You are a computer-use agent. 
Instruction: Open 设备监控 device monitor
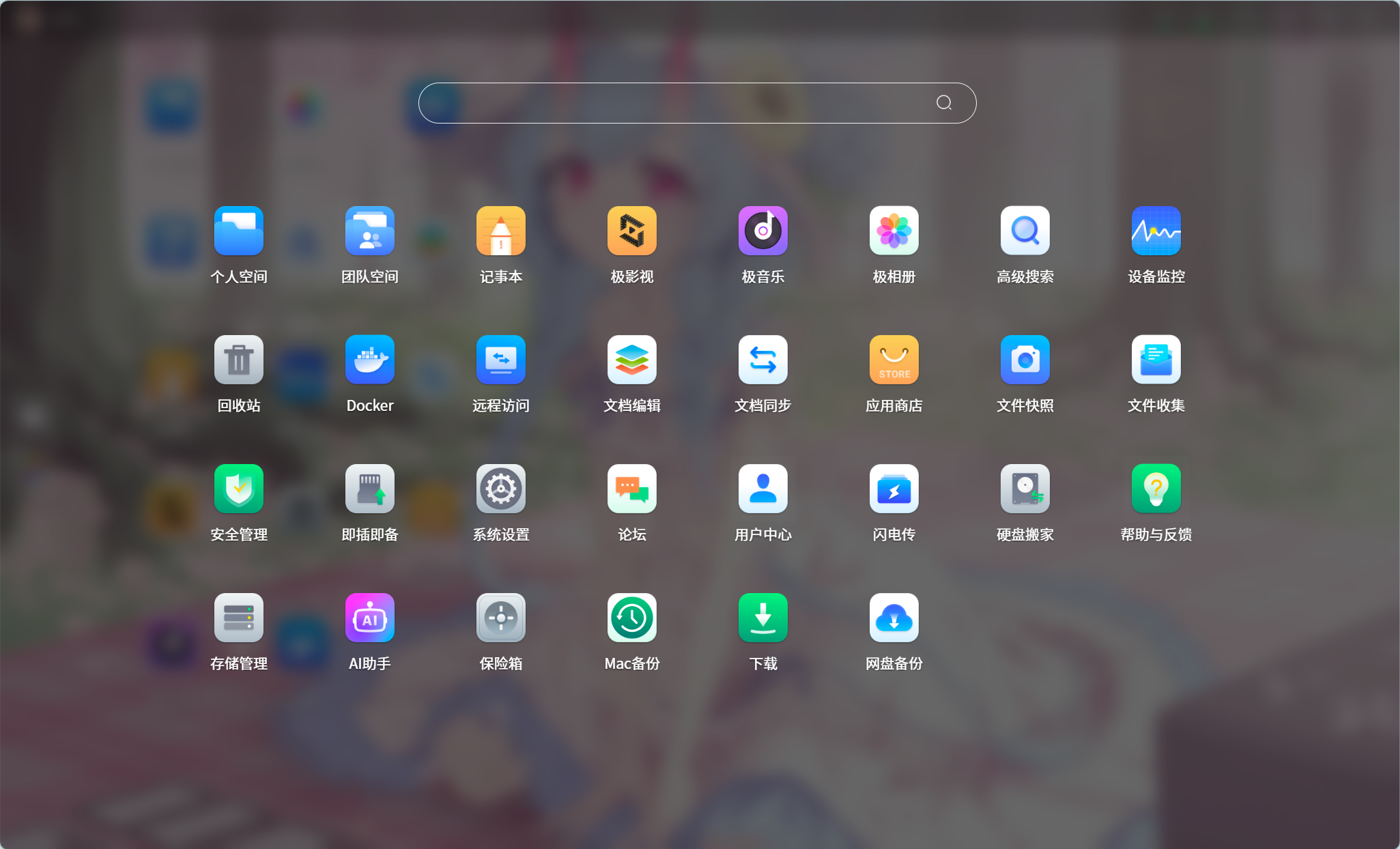[x=1156, y=231]
